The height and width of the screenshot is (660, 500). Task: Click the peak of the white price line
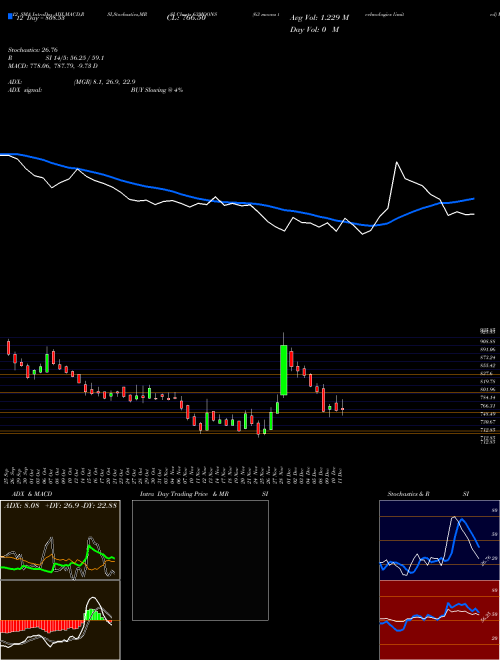click(396, 162)
